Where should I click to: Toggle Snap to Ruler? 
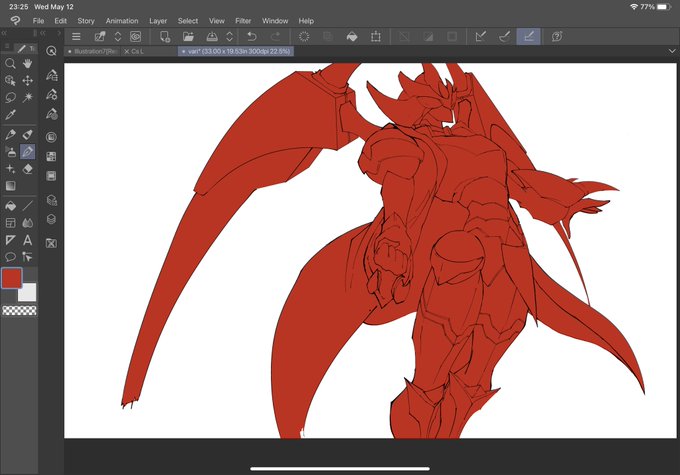481,36
